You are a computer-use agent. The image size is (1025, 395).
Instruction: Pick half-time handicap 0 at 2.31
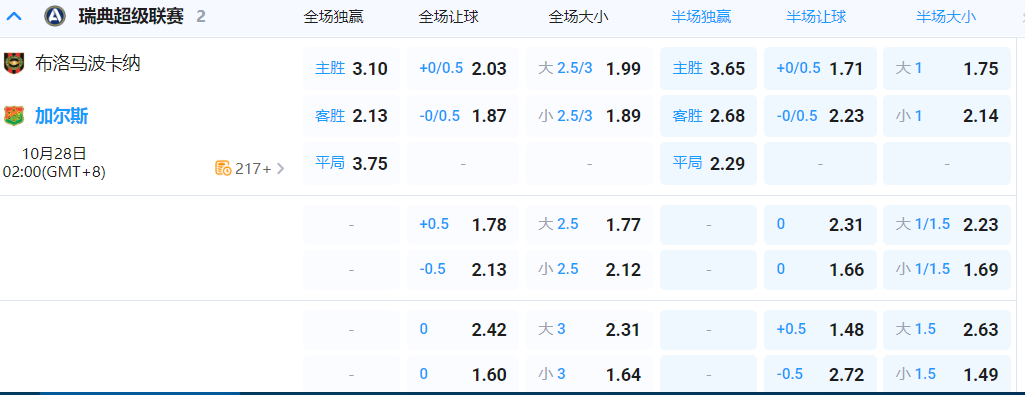tap(820, 225)
